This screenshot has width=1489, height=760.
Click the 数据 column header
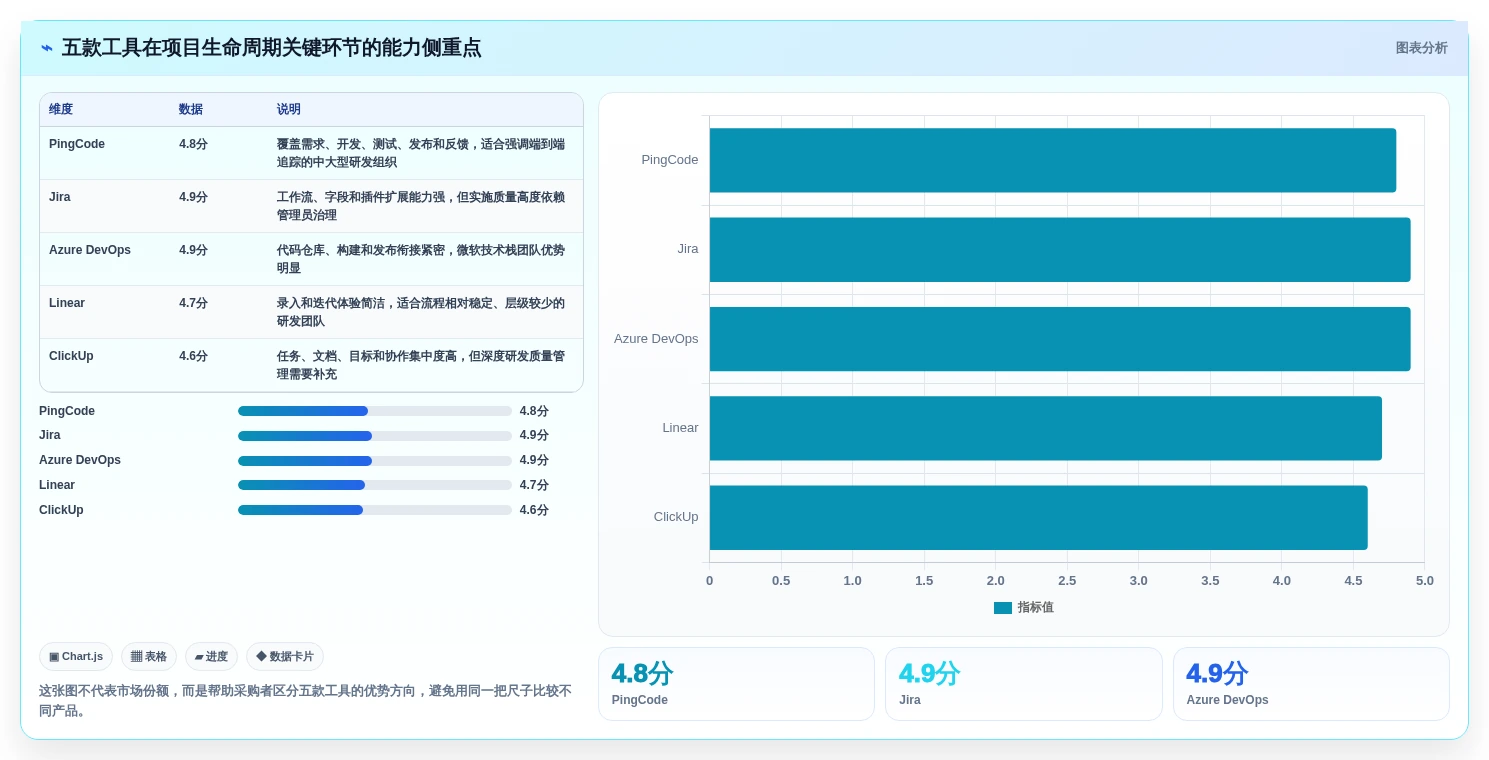pos(191,110)
